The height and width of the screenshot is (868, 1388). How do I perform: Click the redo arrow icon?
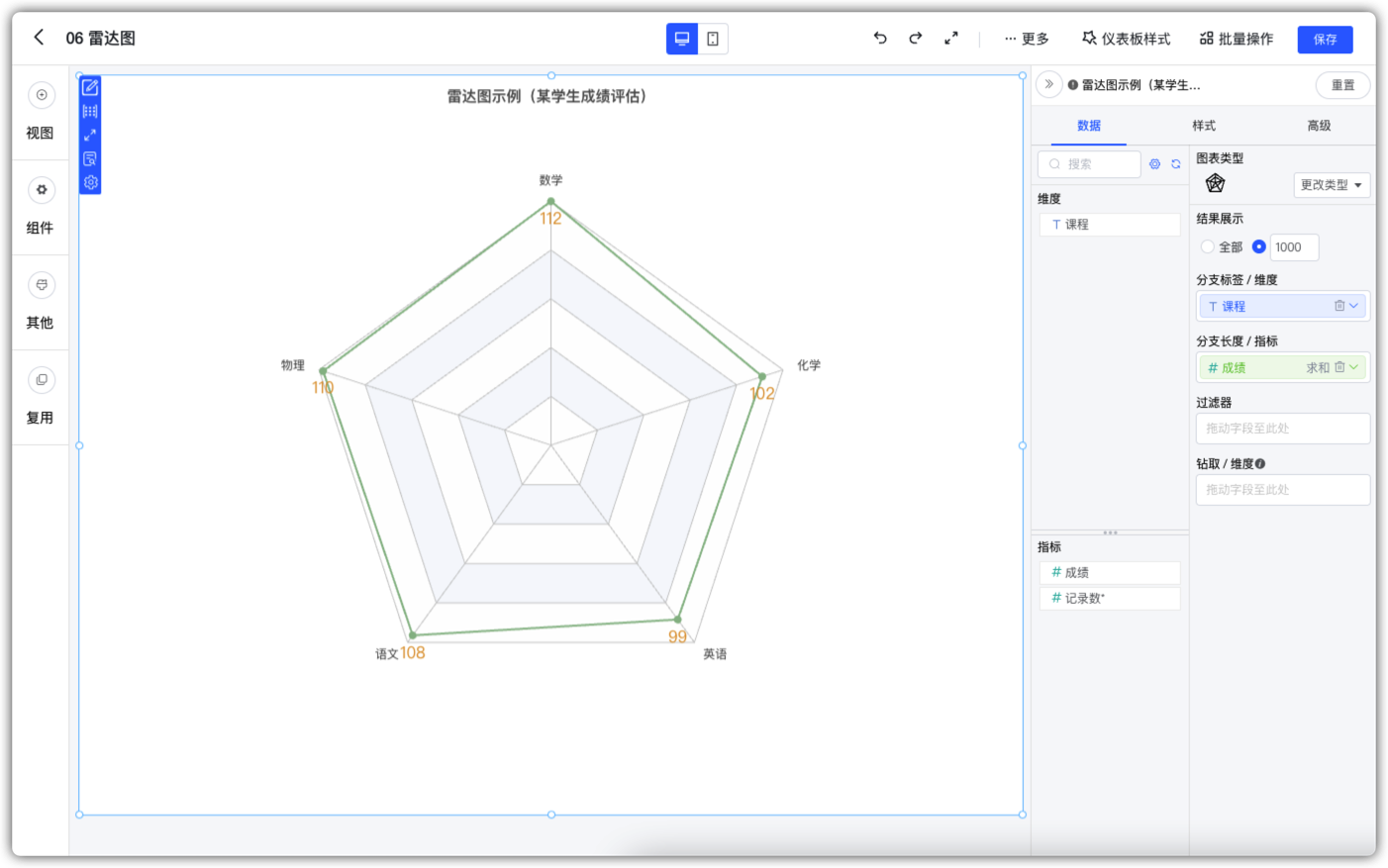pyautogui.click(x=915, y=39)
